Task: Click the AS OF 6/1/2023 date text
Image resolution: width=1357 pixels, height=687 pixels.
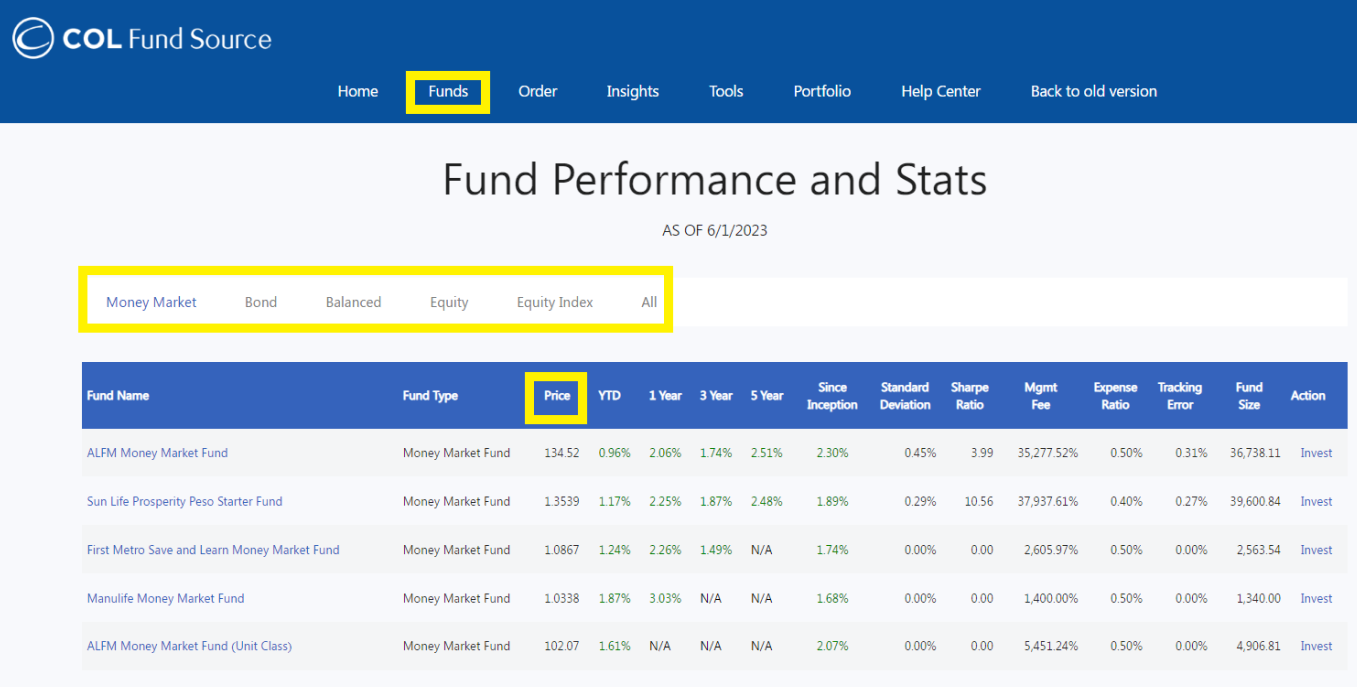Action: pyautogui.click(x=714, y=230)
